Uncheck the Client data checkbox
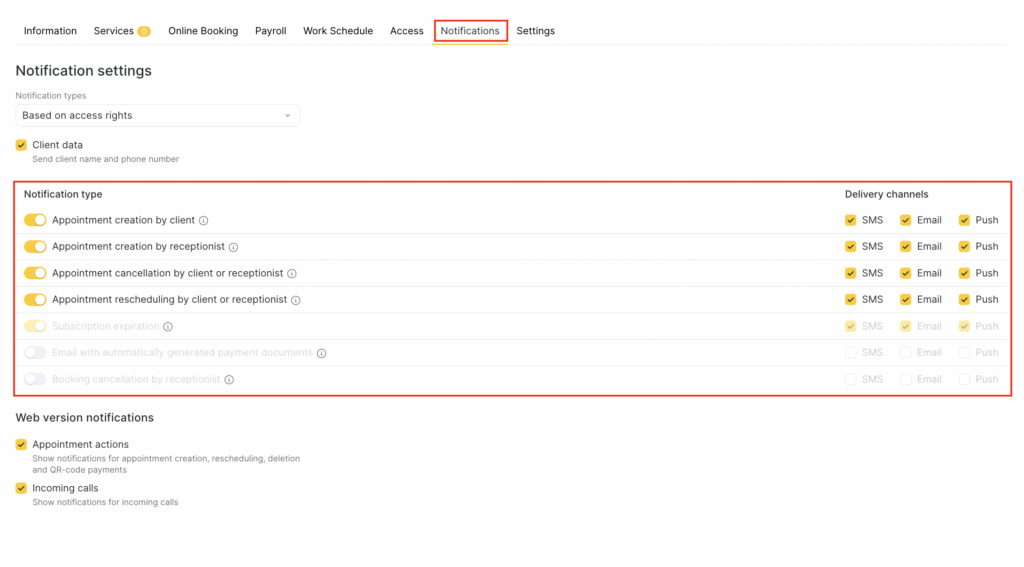Viewport: 1024px width, 567px height. tap(21, 145)
